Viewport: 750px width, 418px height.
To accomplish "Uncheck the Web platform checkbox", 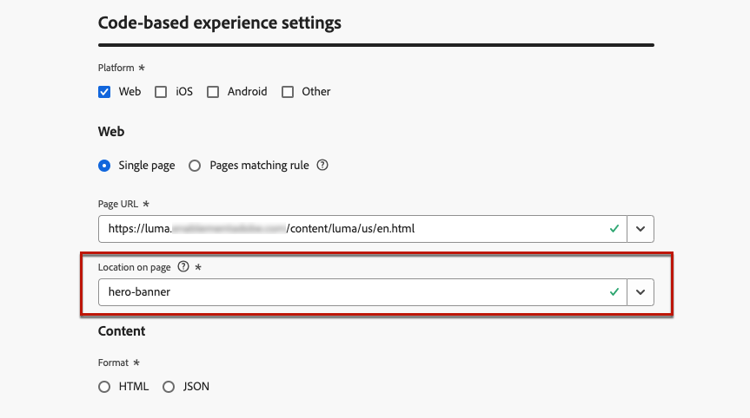I will pyautogui.click(x=105, y=92).
